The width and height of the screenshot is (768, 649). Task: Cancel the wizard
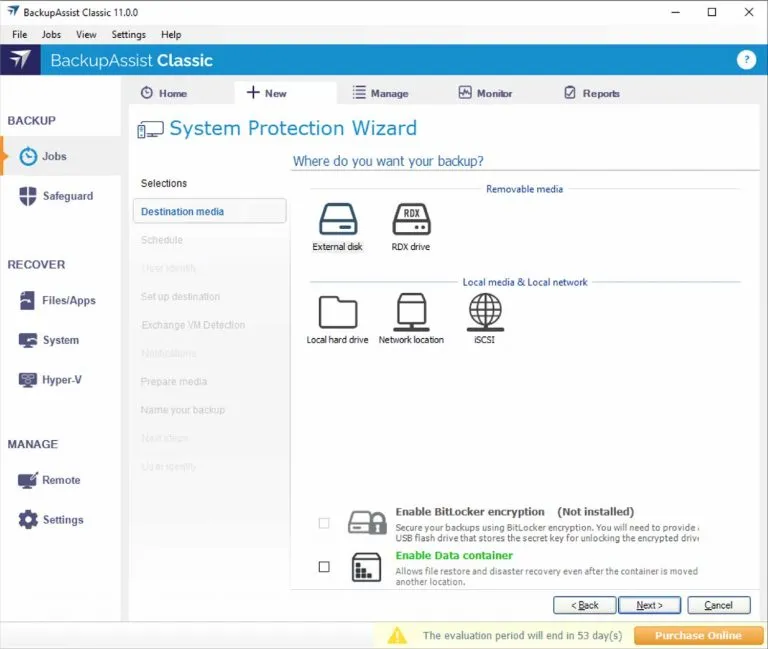(719, 605)
